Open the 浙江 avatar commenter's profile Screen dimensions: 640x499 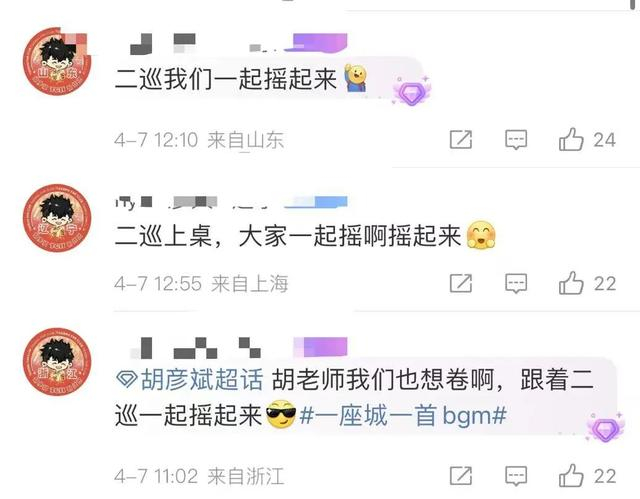[56, 361]
